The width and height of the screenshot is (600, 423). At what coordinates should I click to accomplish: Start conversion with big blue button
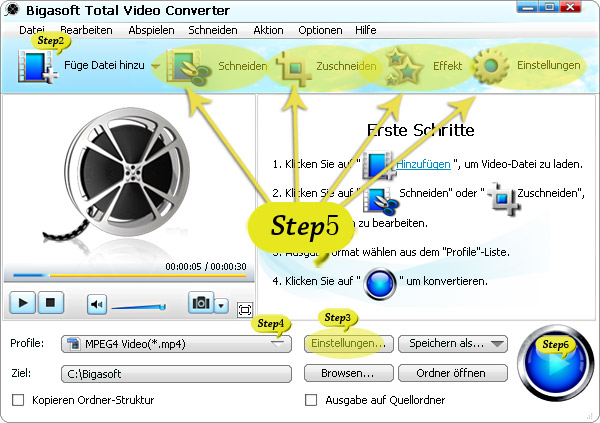(555, 363)
